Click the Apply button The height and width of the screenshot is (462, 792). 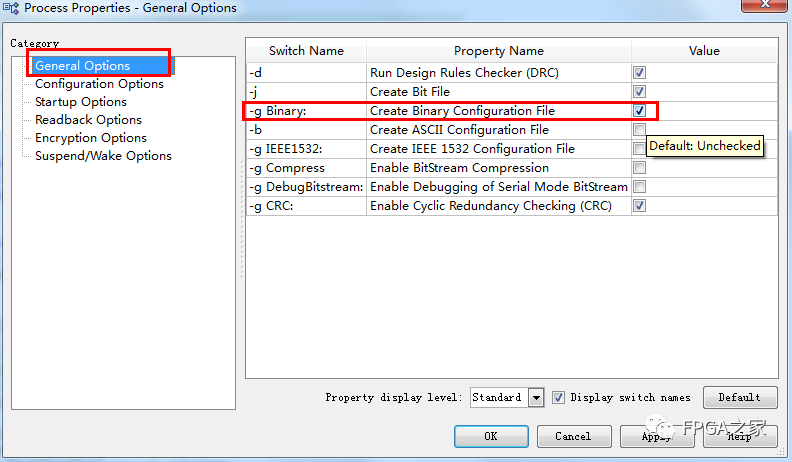click(657, 436)
